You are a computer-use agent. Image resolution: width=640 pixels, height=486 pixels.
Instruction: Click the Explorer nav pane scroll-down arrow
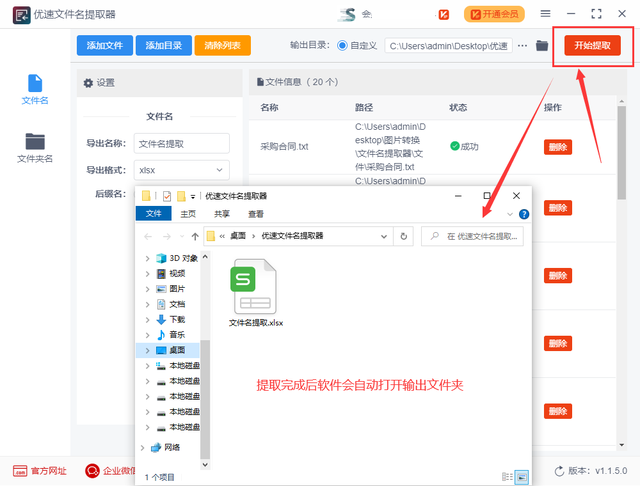[205, 465]
